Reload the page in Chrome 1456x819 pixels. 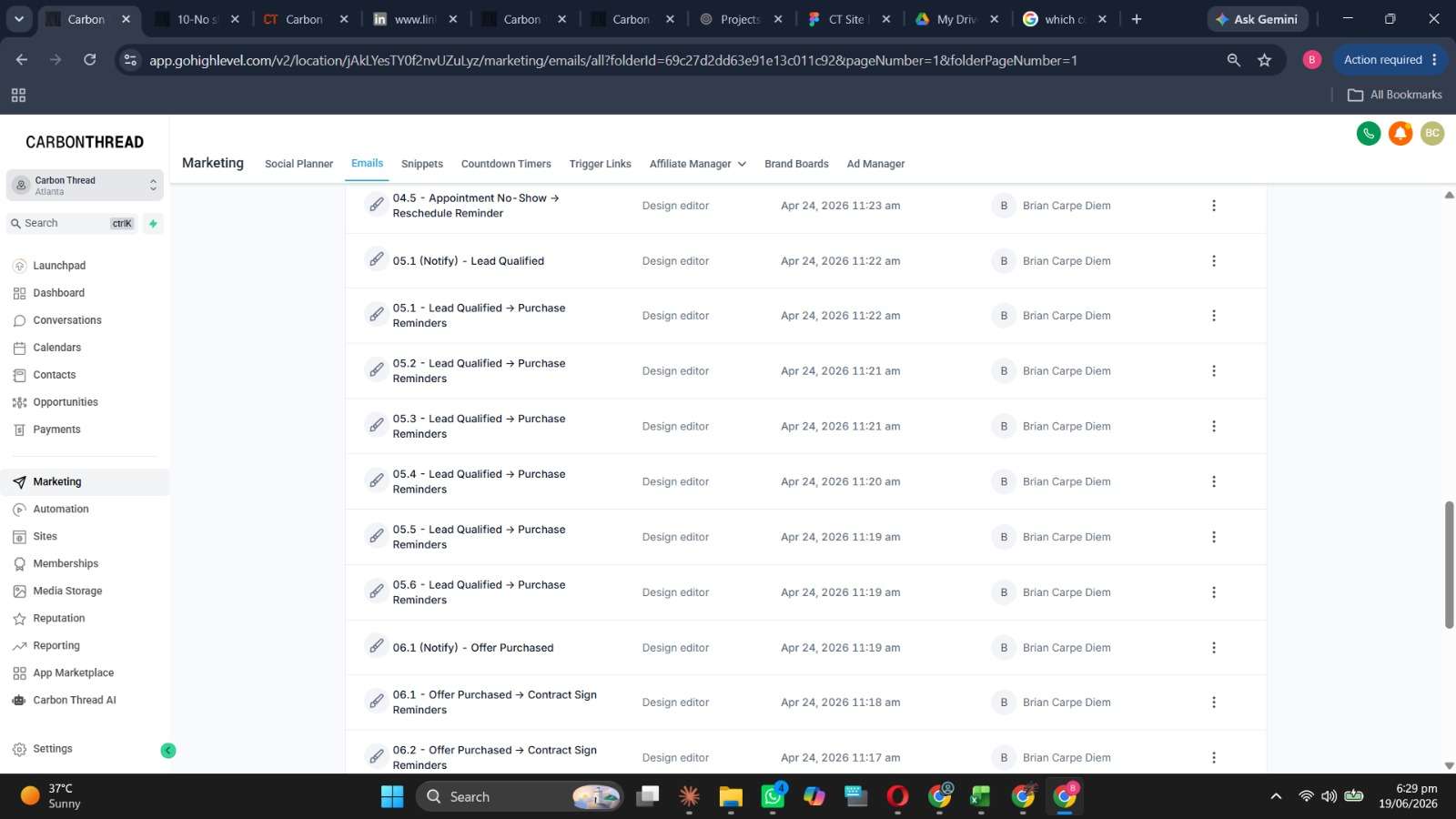click(x=89, y=60)
